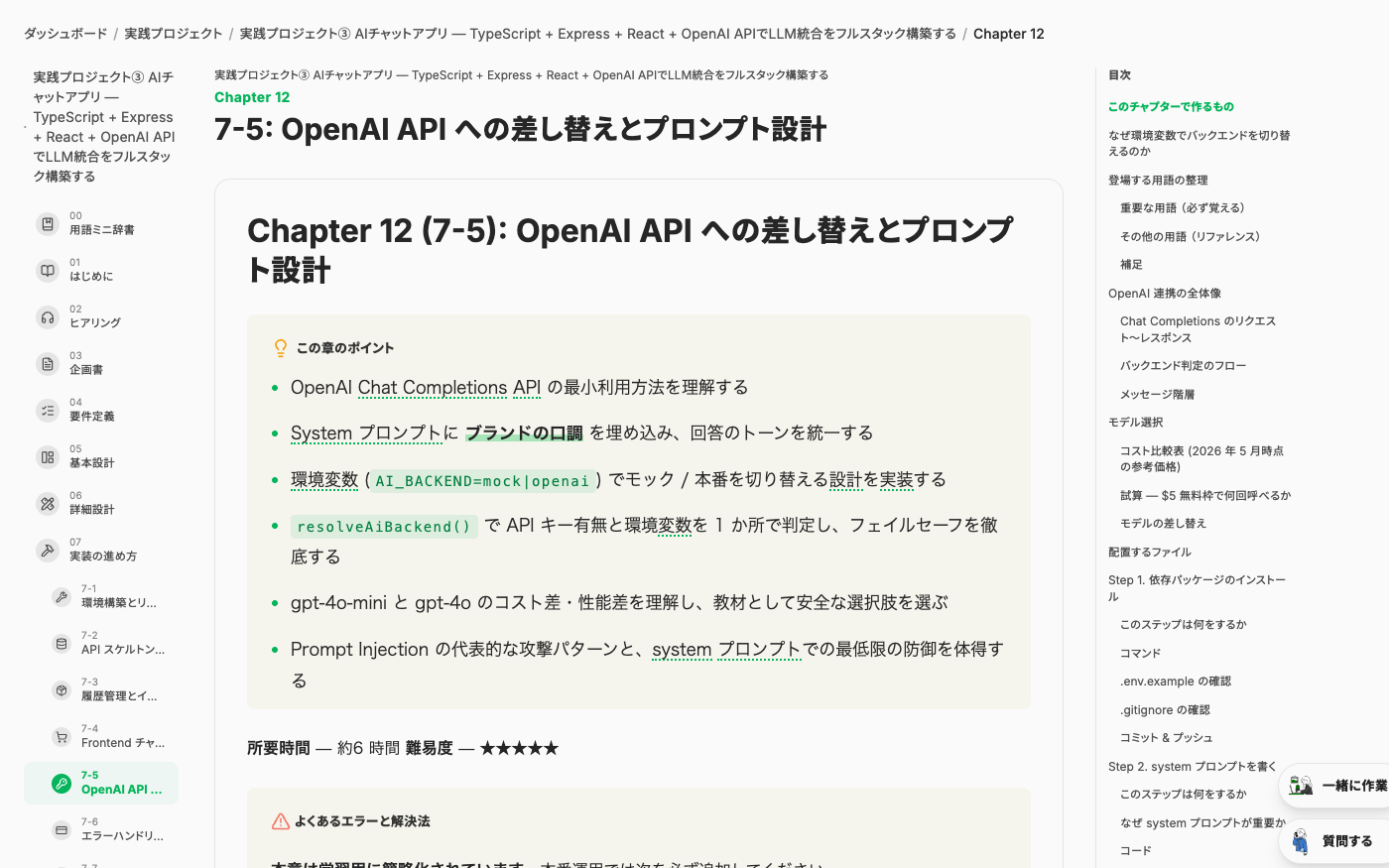Screen dimensions: 1389x868
Task: Go to 配置するファイル section
Action: 1150,552
